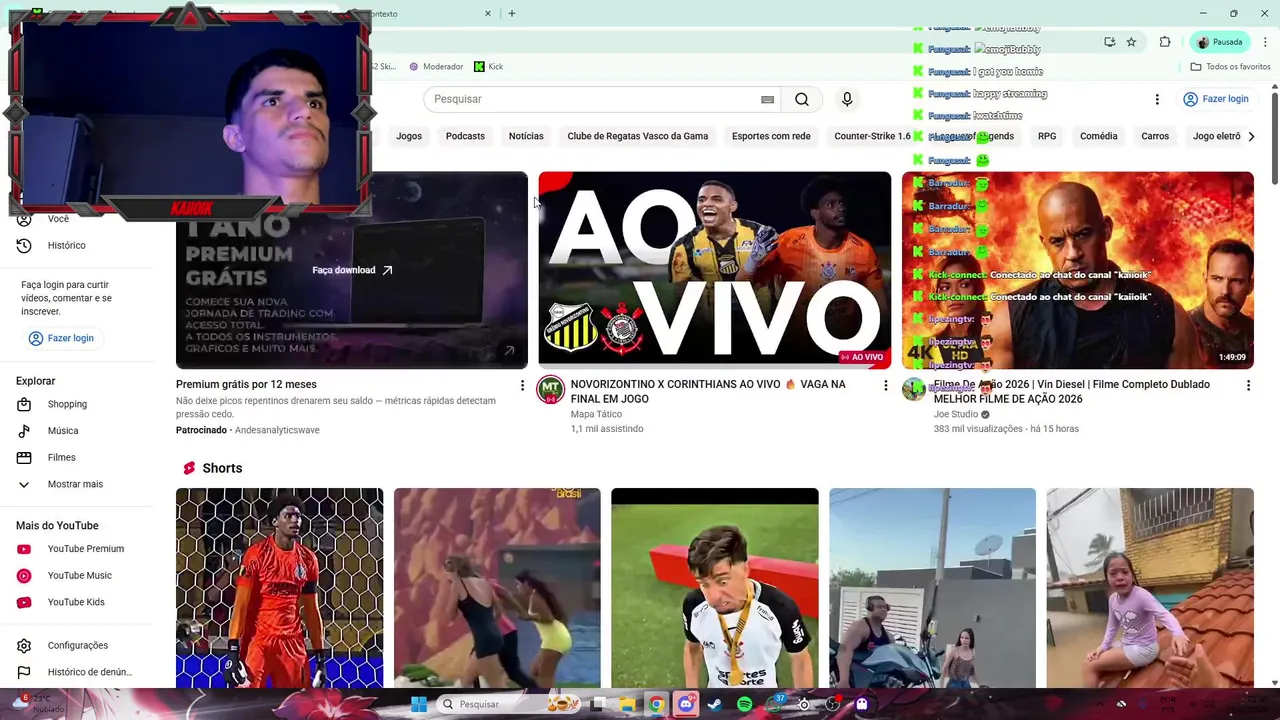Open File Explorer from the taskbar
Image resolution: width=1280 pixels, height=720 pixels.
(627, 704)
